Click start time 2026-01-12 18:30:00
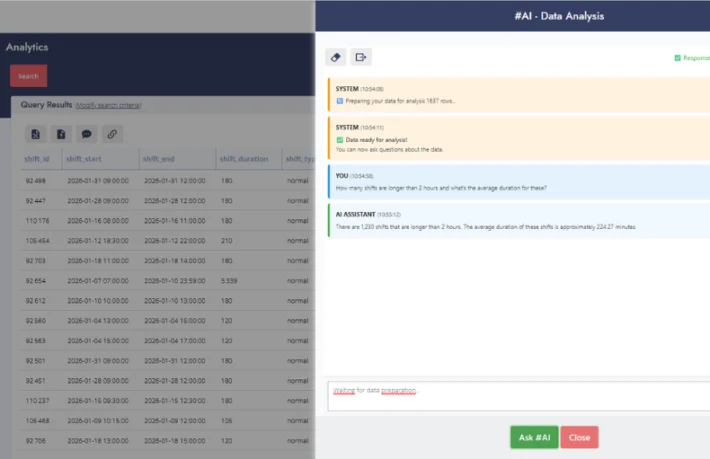Image resolution: width=710 pixels, height=459 pixels. tap(98, 241)
